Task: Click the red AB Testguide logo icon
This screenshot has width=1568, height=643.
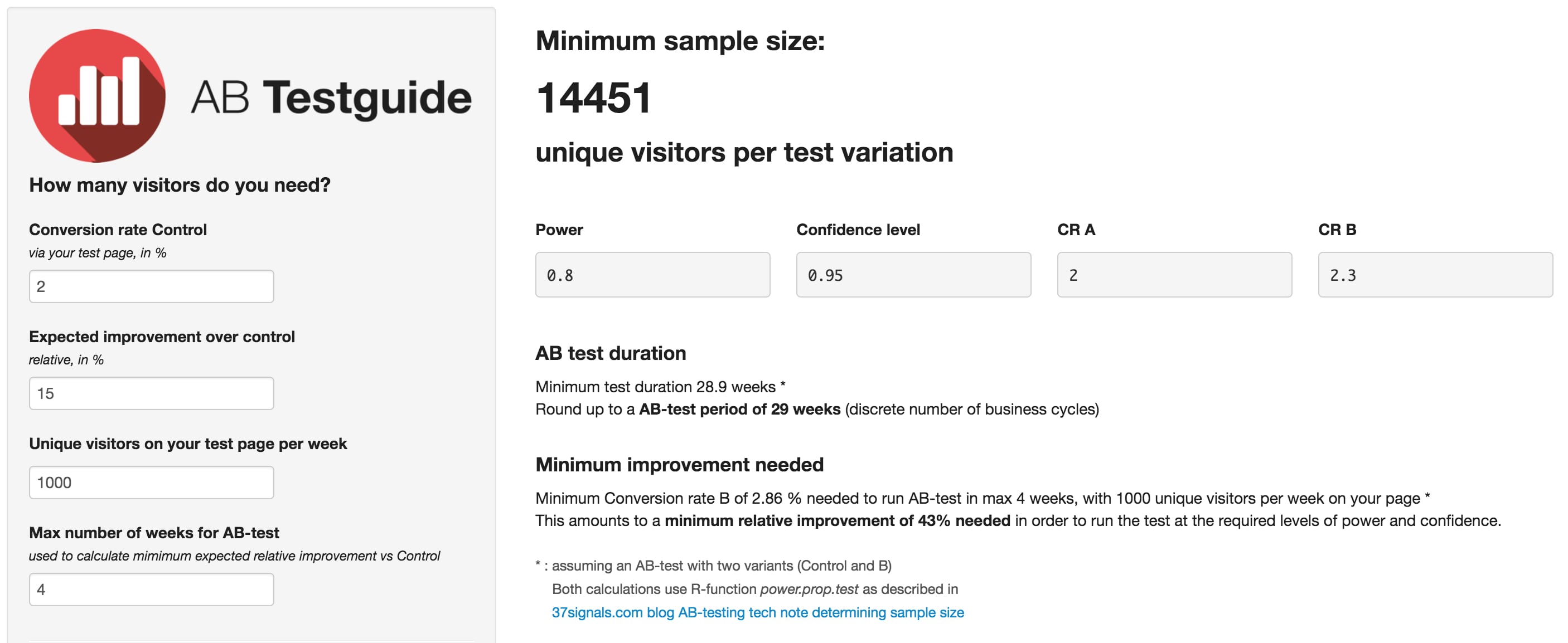Action: point(98,95)
